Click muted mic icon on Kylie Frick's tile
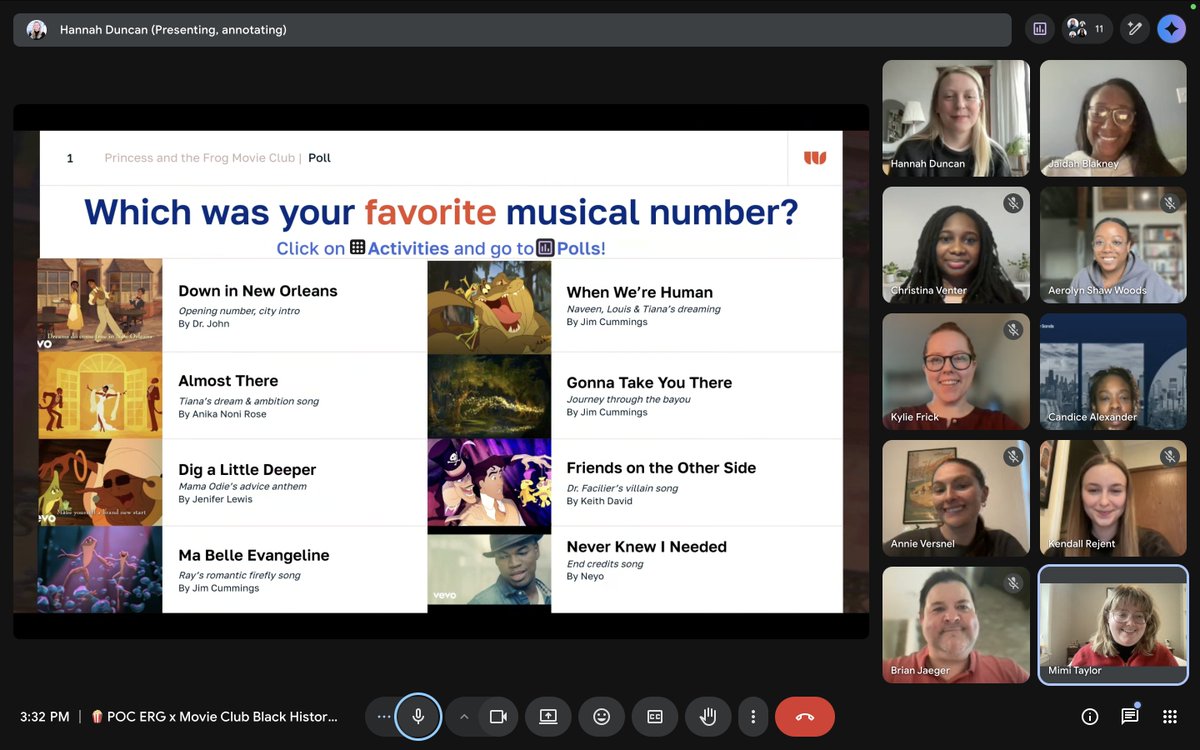The height and width of the screenshot is (750, 1200). 1013,330
